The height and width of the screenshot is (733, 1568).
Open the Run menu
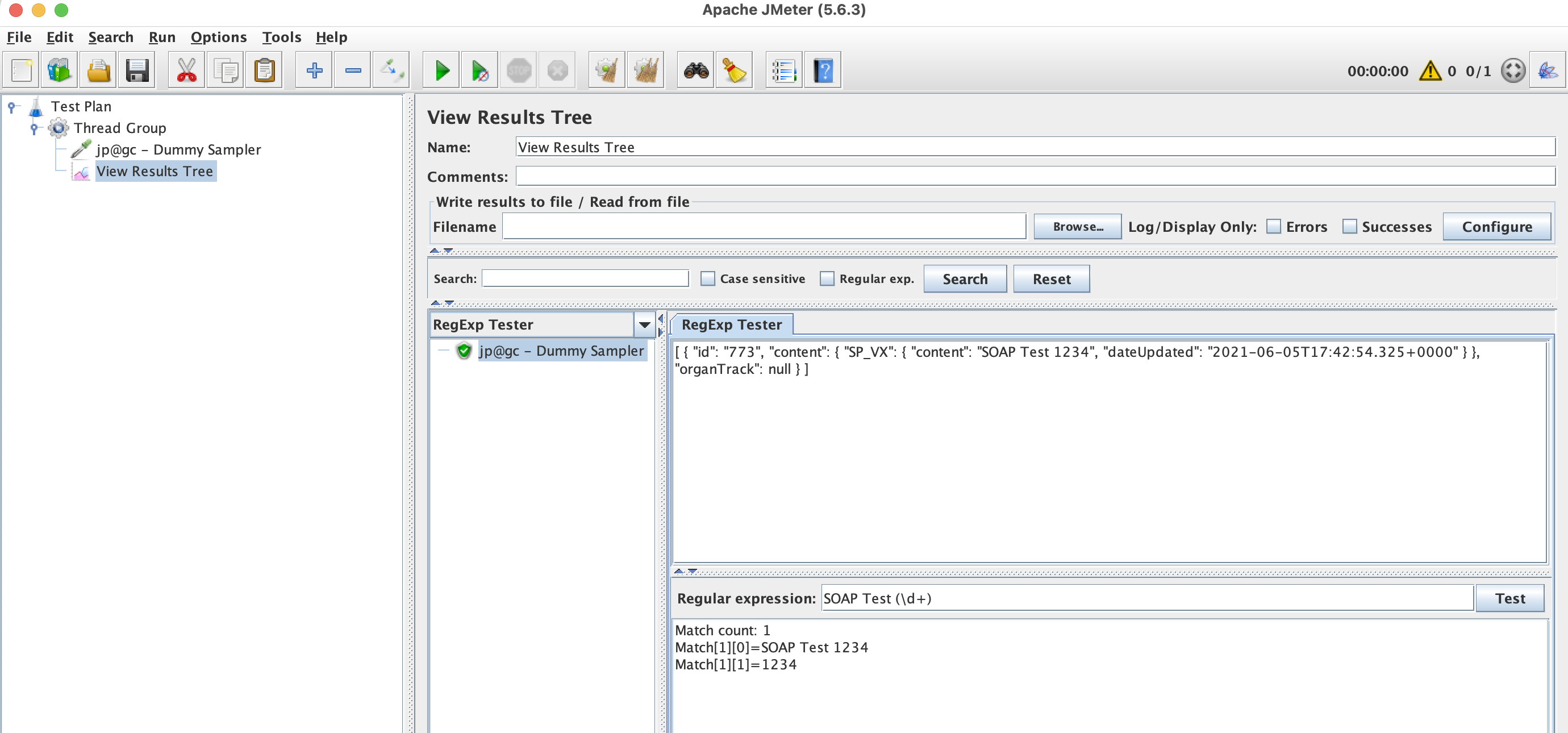coord(163,36)
